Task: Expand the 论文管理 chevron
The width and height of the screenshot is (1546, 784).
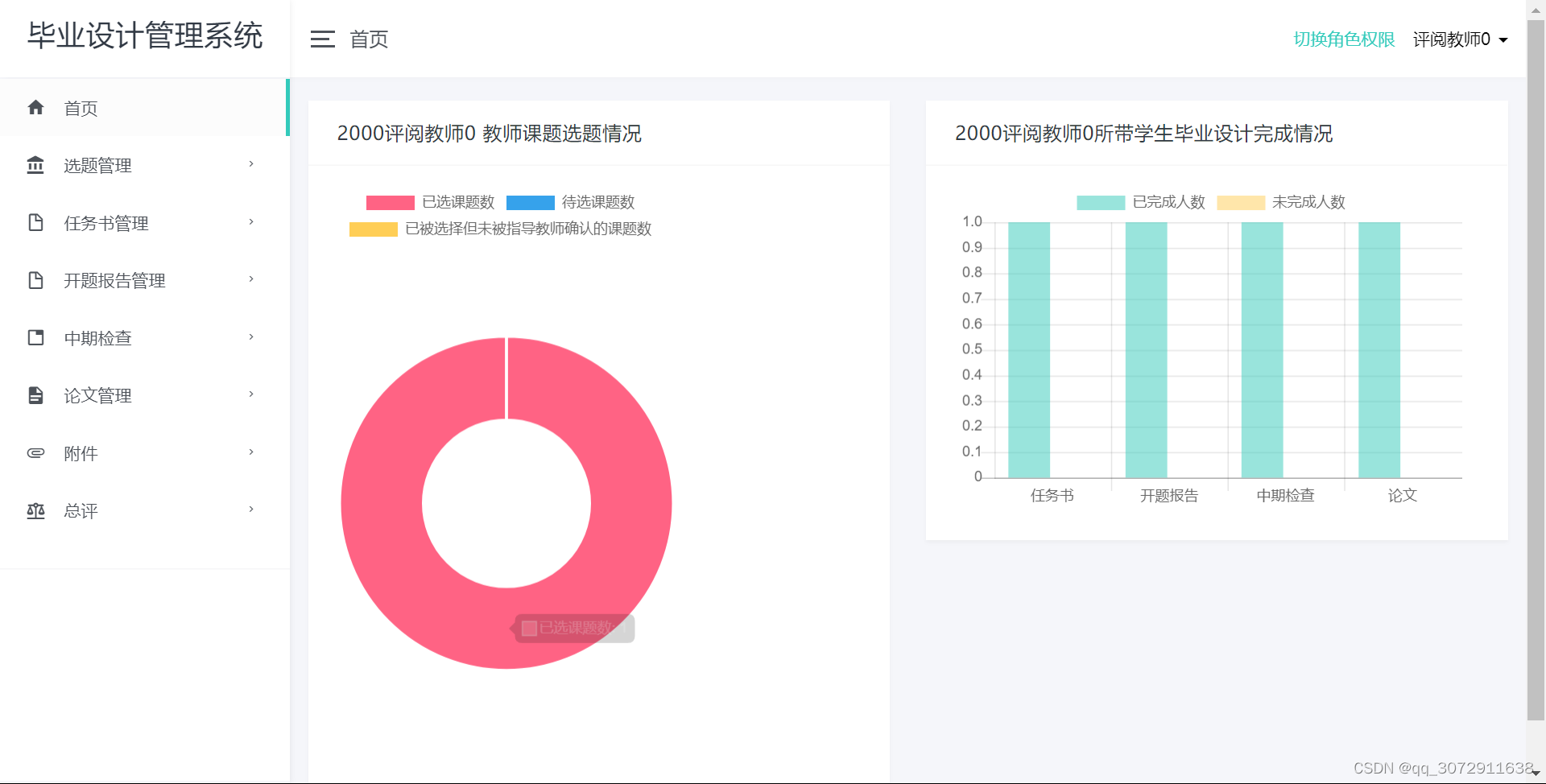Action: (251, 394)
